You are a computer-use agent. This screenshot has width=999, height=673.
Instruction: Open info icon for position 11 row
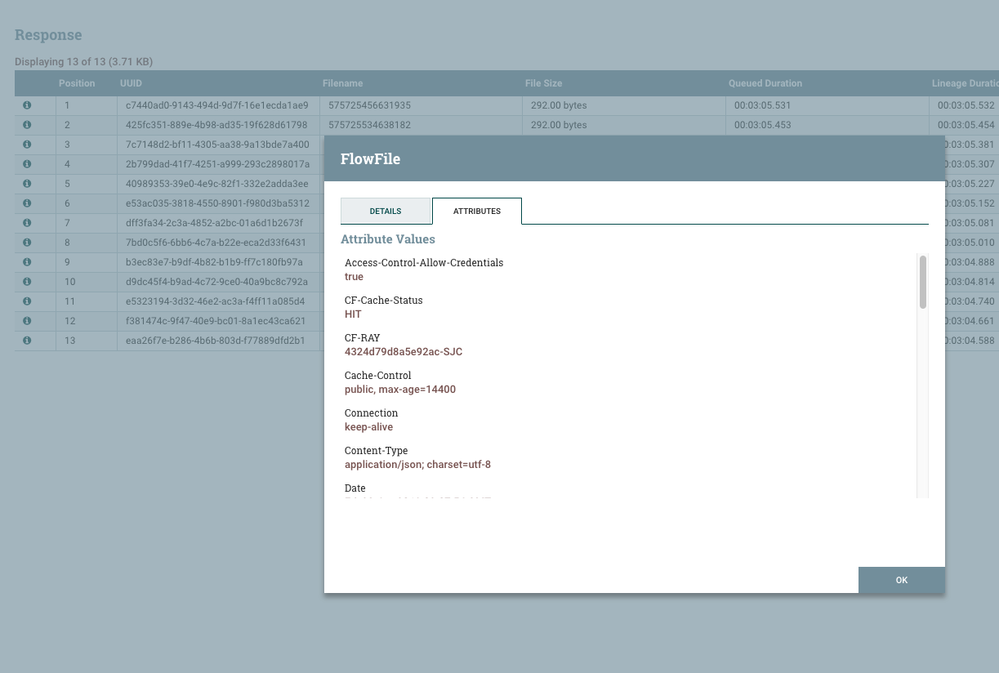click(x=27, y=301)
